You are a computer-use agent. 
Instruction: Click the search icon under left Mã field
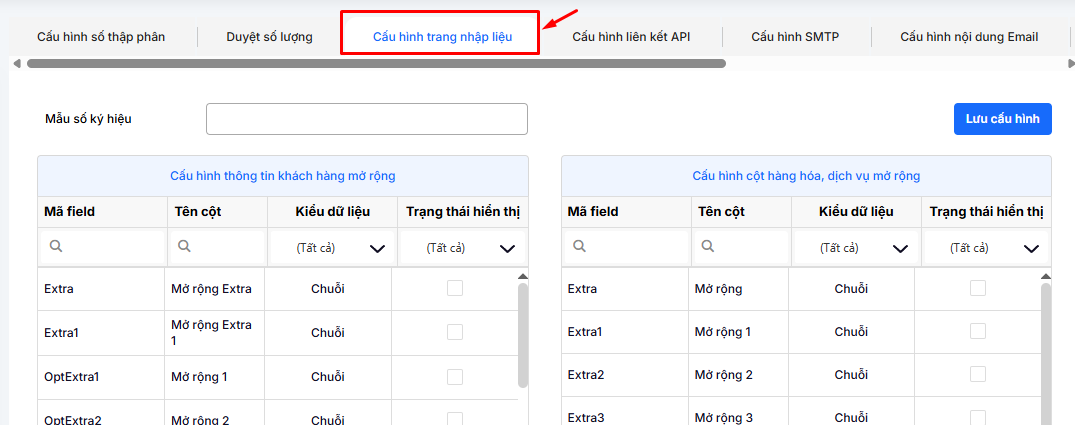57,246
